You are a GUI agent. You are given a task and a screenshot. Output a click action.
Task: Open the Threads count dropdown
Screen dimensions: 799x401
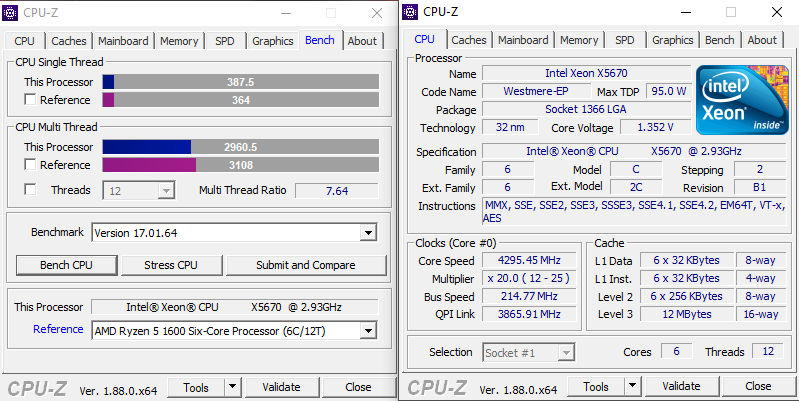pos(166,192)
